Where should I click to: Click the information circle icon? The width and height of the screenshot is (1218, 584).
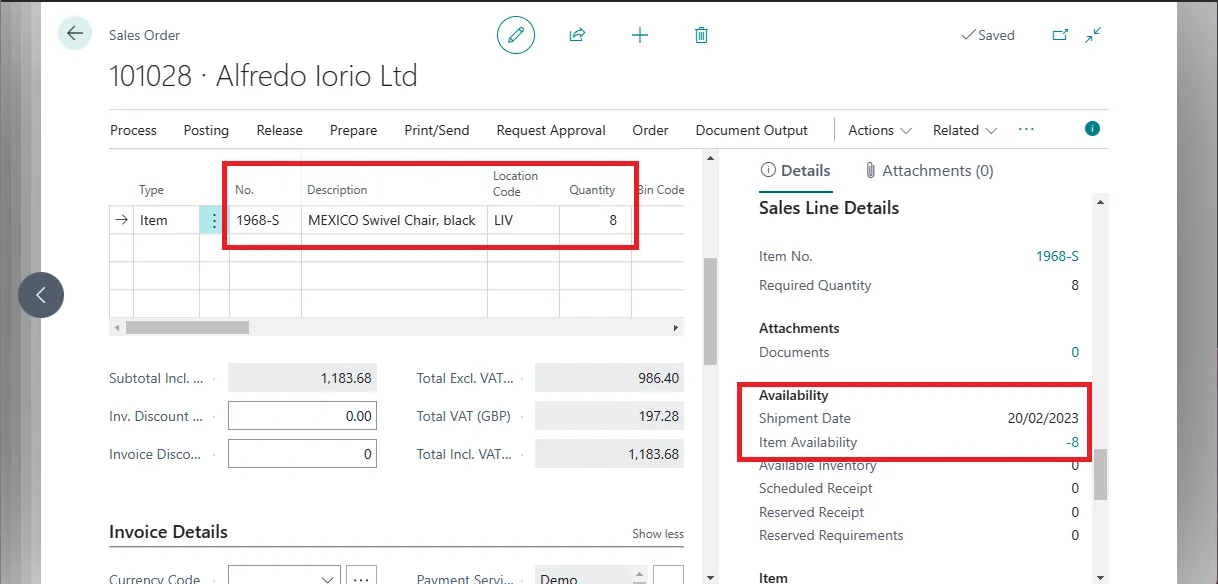(1092, 129)
